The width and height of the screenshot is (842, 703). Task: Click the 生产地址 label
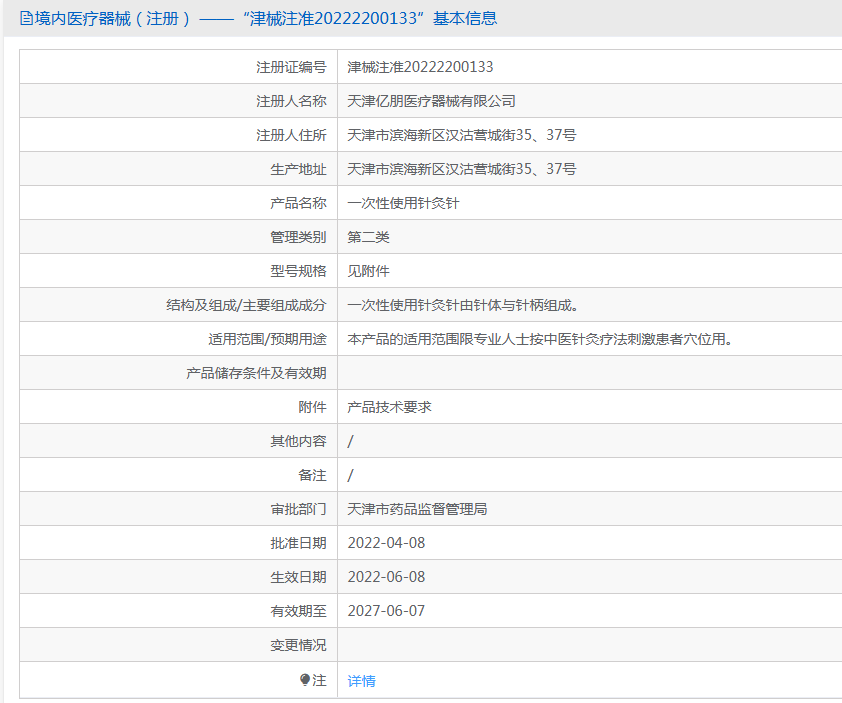298,169
